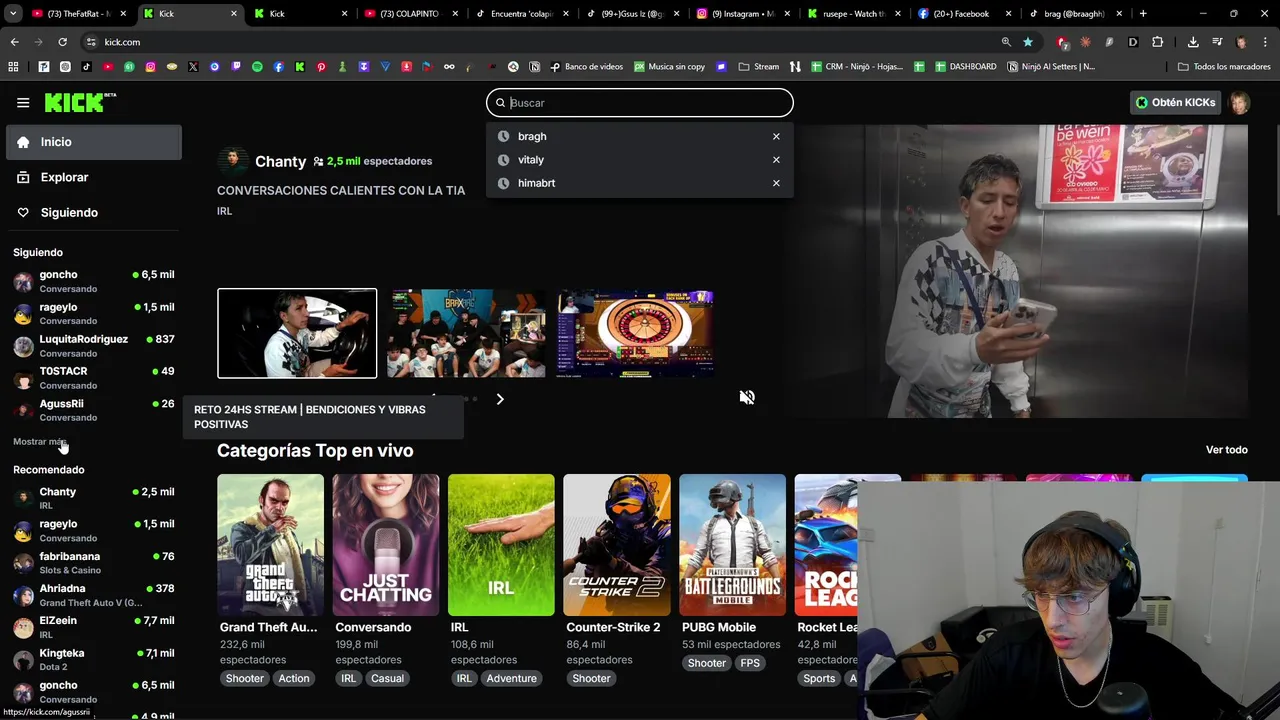Viewport: 1280px width, 720px height.
Task: Open the apps grid in bookmarks bar
Action: tap(13, 67)
